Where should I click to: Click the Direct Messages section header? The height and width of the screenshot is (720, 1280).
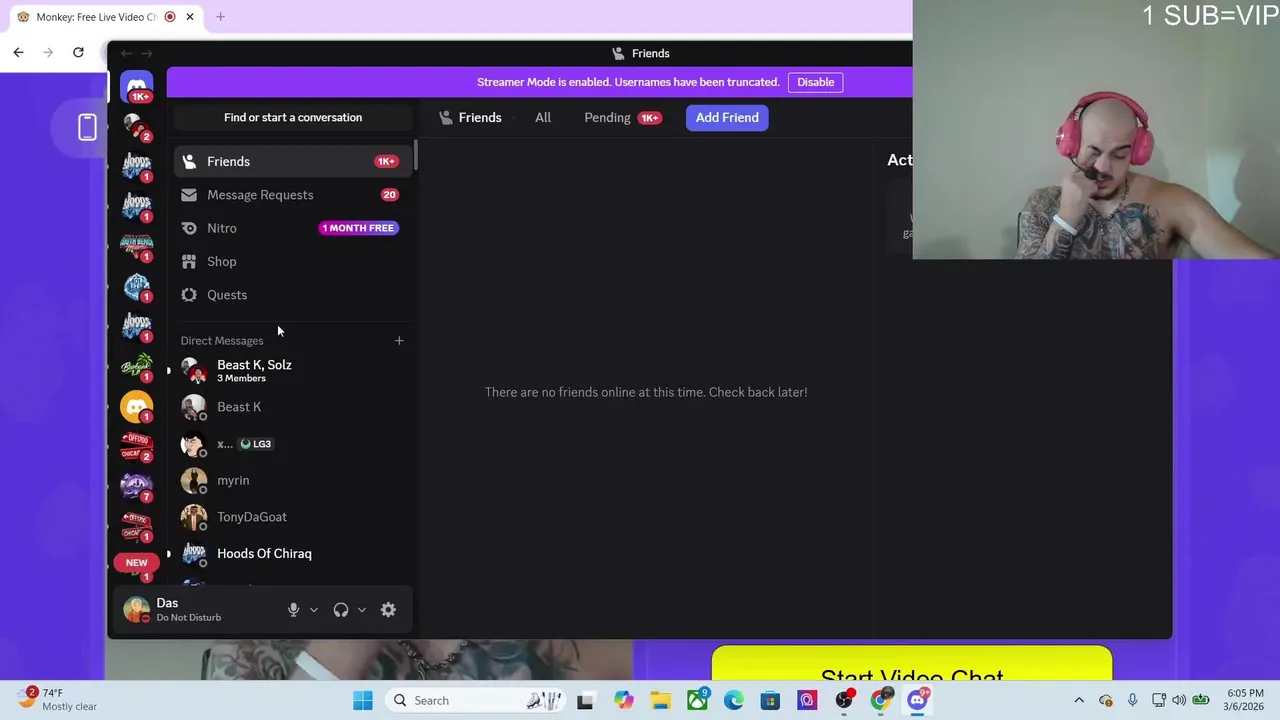[x=222, y=341]
